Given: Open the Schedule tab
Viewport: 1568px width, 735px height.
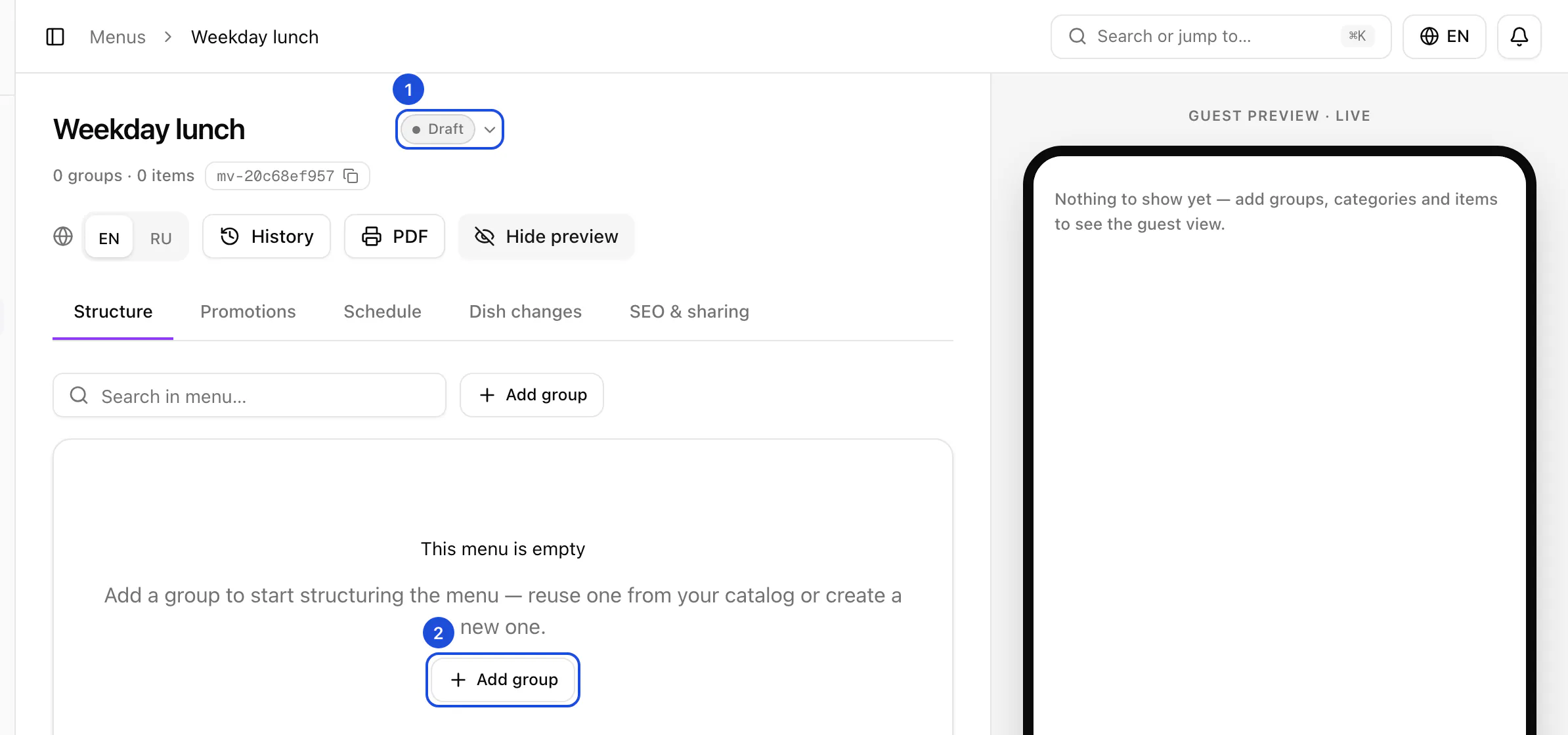Looking at the screenshot, I should click(382, 312).
